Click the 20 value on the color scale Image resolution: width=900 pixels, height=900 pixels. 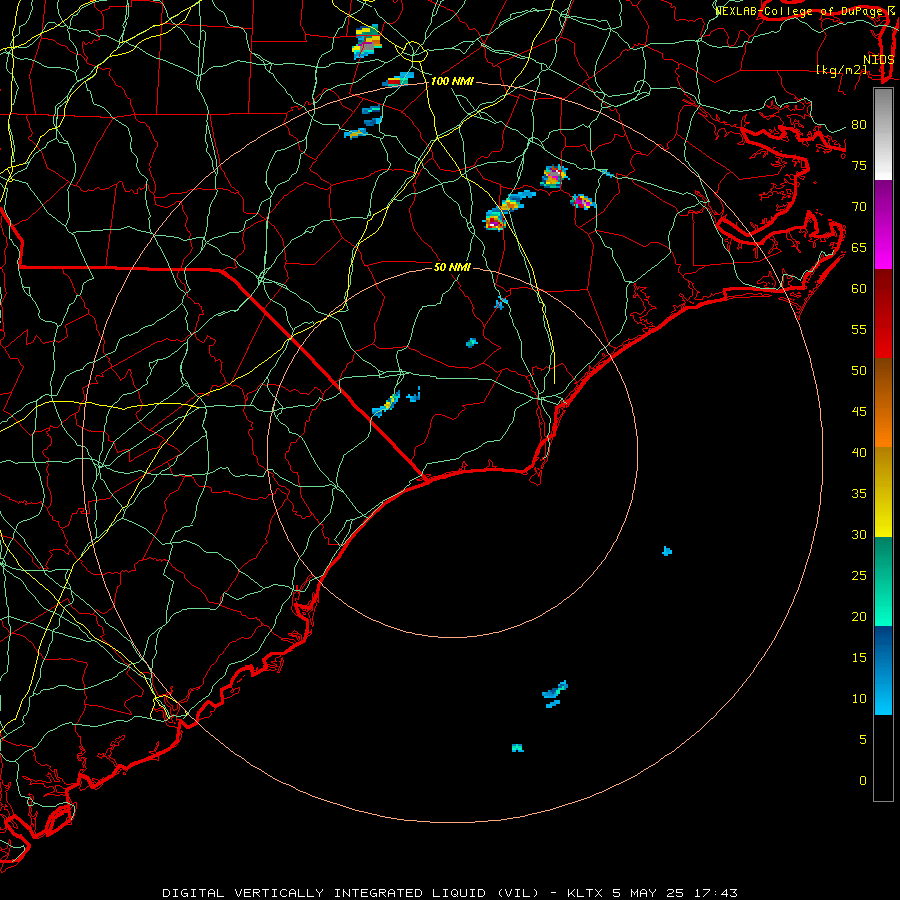(859, 616)
